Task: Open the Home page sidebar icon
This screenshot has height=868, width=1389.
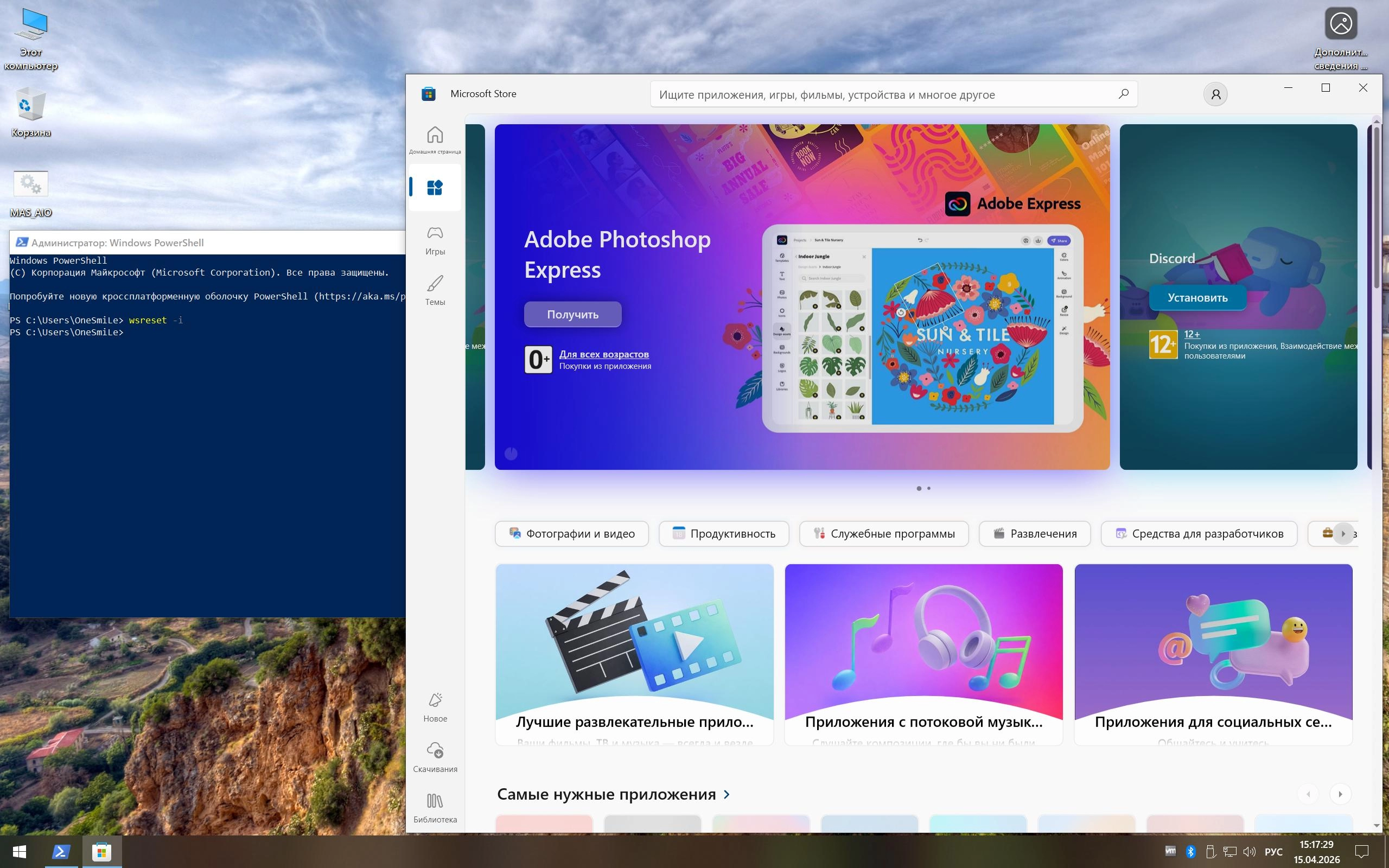Action: [435, 136]
